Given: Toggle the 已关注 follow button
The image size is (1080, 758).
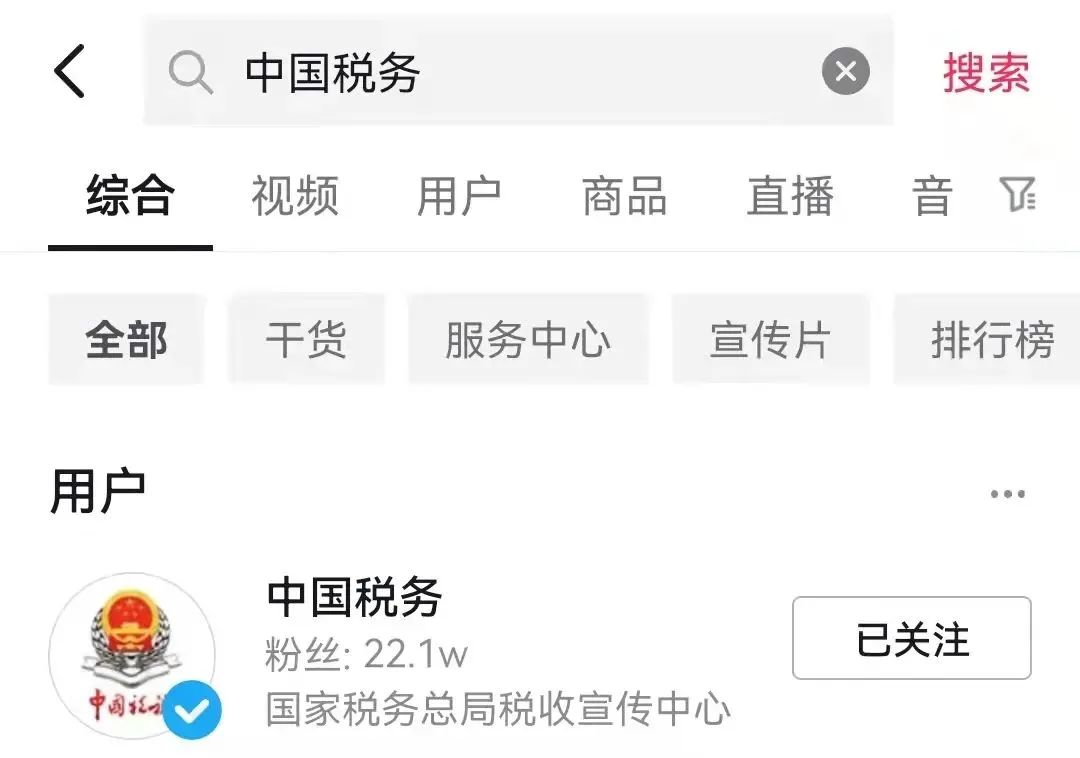Looking at the screenshot, I should (x=911, y=638).
